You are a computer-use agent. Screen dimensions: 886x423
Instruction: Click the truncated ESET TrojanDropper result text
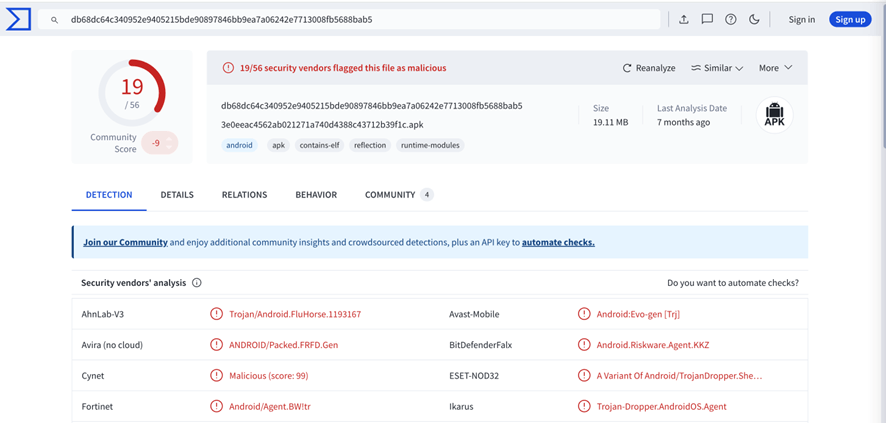tap(680, 376)
